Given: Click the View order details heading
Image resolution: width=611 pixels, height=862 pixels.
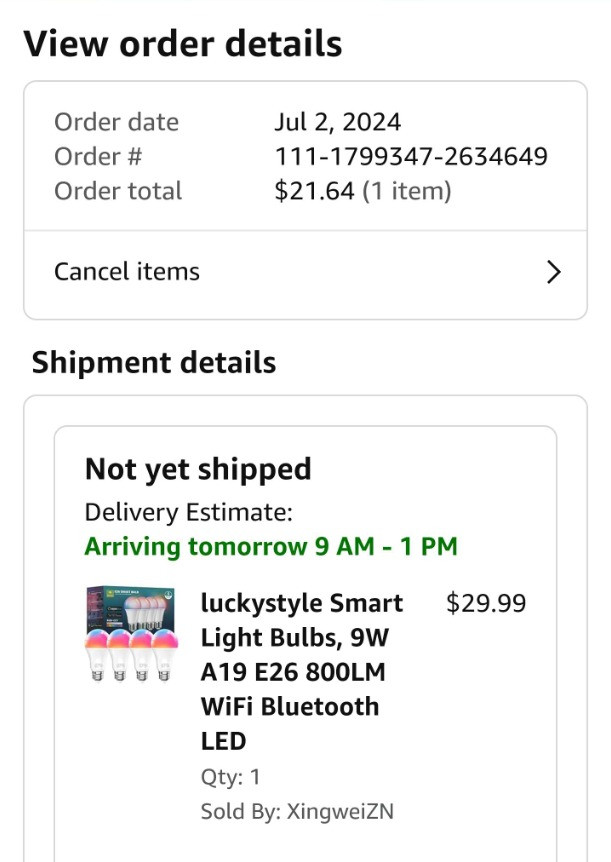Looking at the screenshot, I should point(183,44).
